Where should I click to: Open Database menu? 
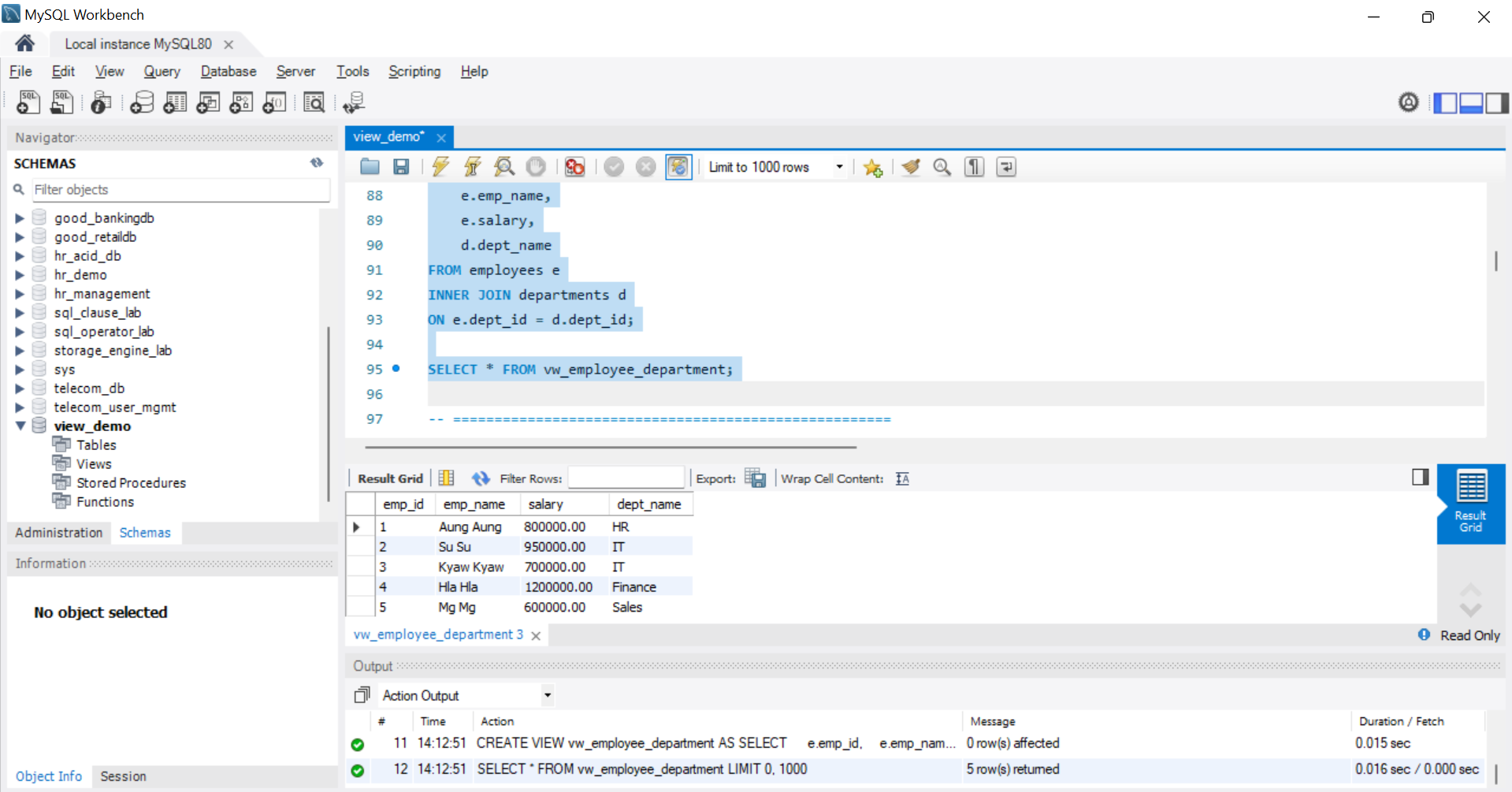tap(228, 71)
